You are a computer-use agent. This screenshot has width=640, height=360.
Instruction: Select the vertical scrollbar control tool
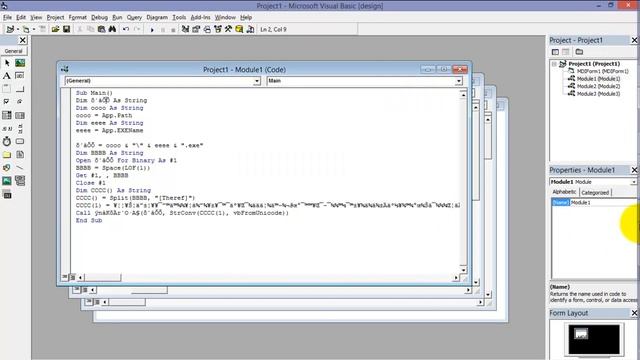coord(20,128)
